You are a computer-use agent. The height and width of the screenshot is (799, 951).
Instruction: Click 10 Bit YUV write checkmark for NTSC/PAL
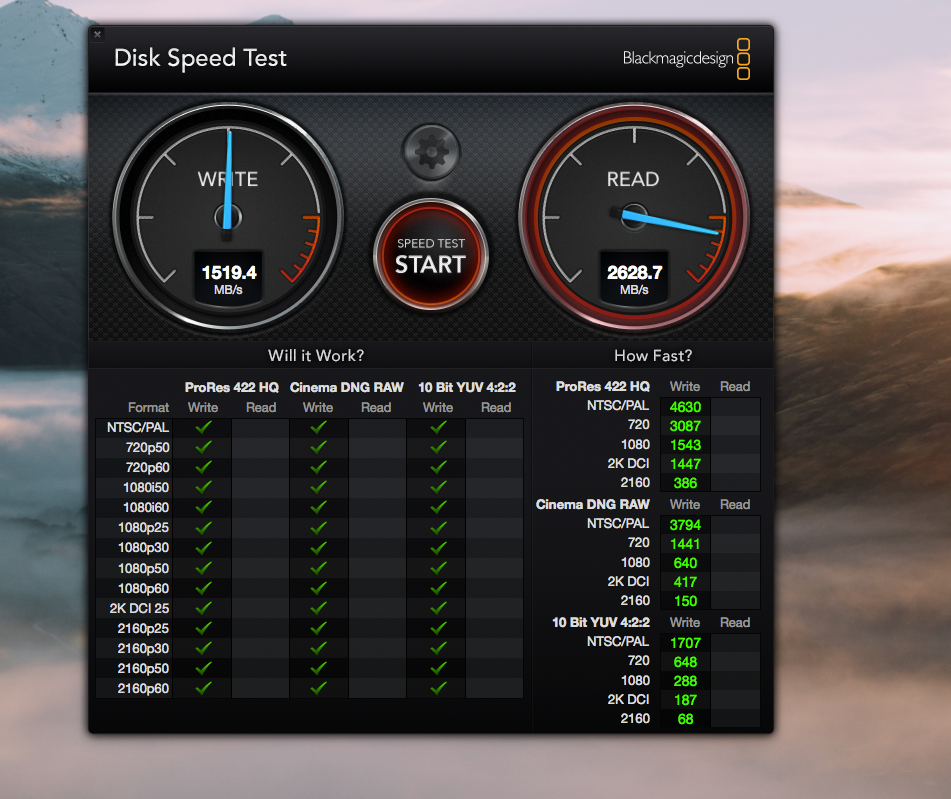click(439, 427)
